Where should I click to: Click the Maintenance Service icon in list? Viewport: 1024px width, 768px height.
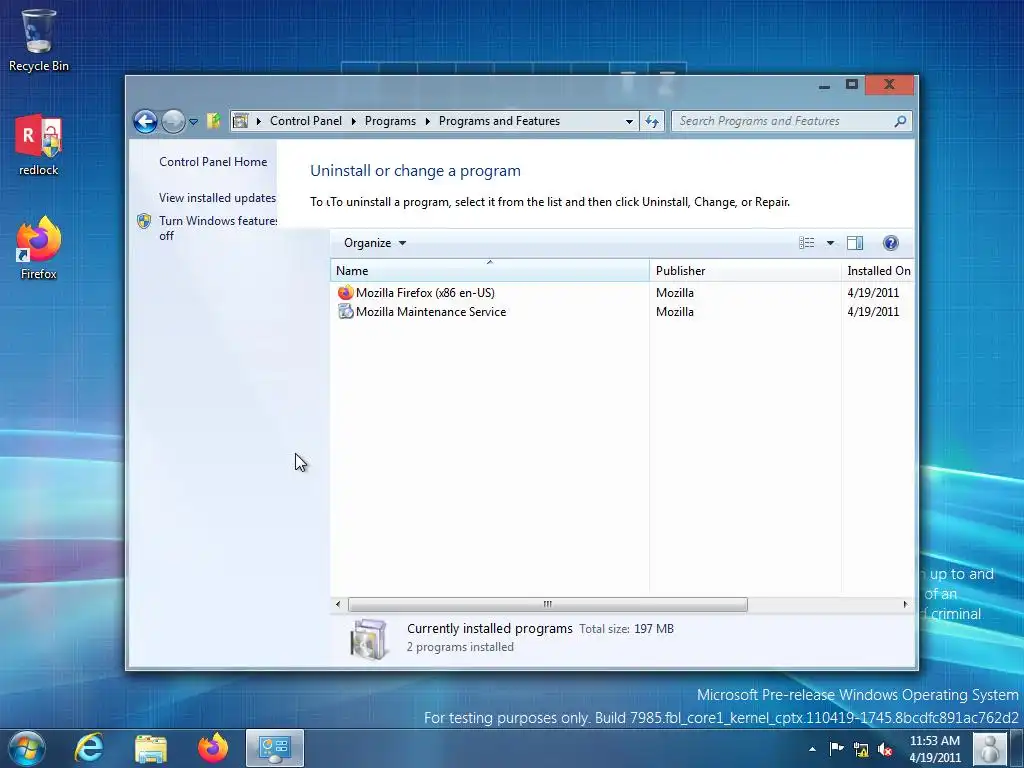click(345, 312)
